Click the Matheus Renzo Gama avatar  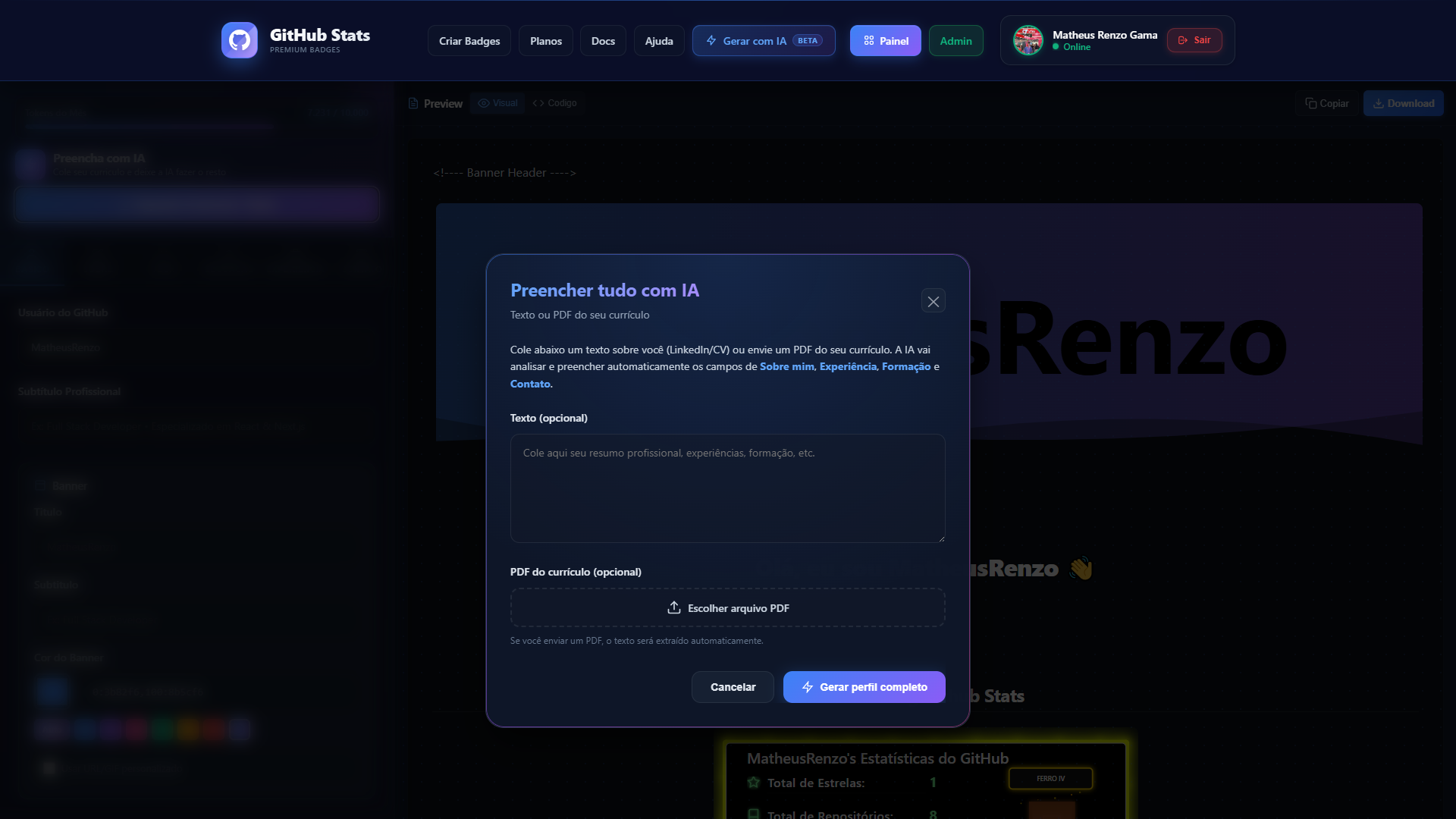pos(1028,40)
